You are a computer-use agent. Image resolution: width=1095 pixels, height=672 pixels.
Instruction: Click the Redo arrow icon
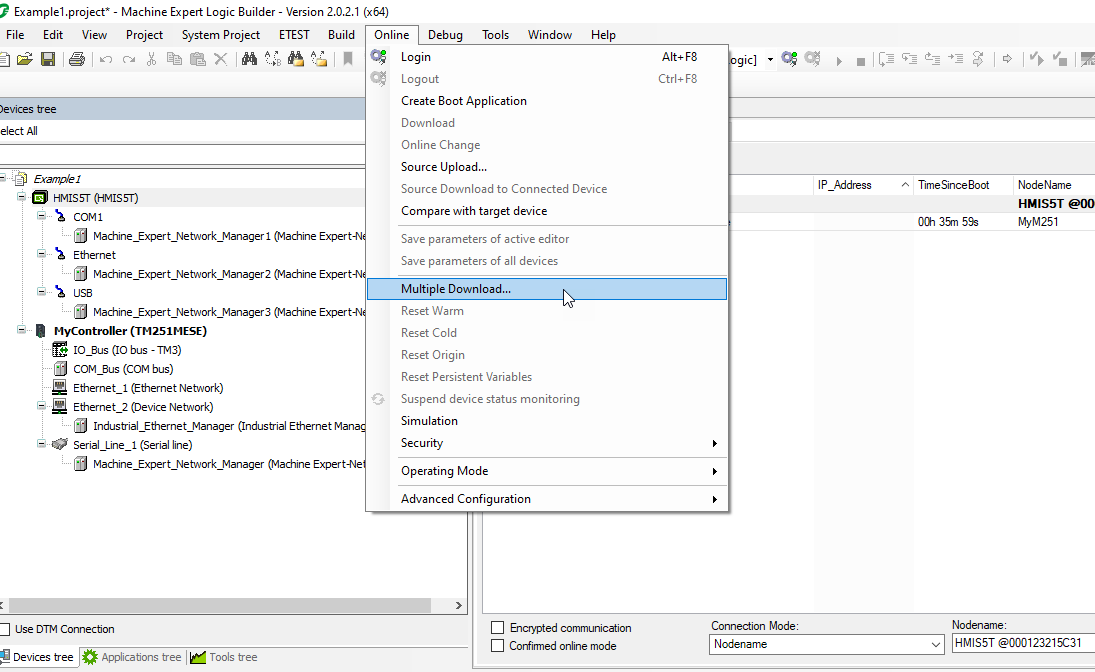point(128,59)
